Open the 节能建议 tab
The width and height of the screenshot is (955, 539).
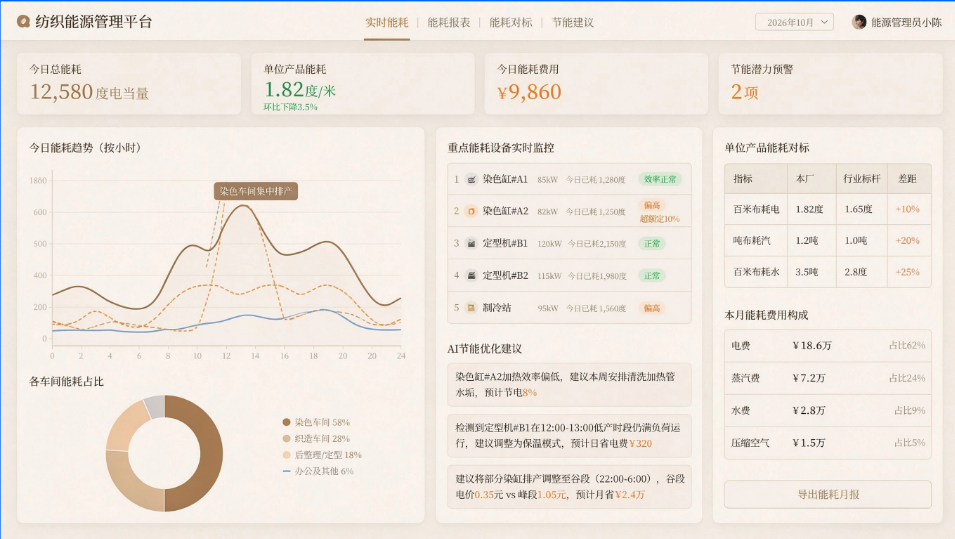point(573,23)
